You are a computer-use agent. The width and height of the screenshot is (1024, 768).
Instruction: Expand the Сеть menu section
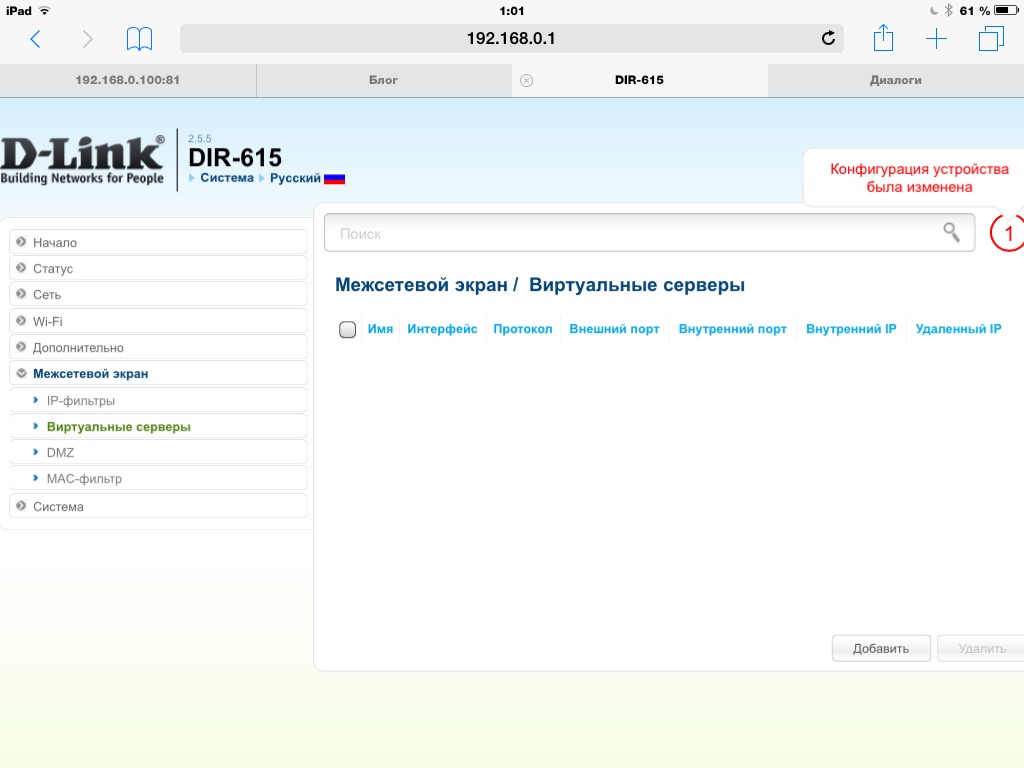pos(158,295)
